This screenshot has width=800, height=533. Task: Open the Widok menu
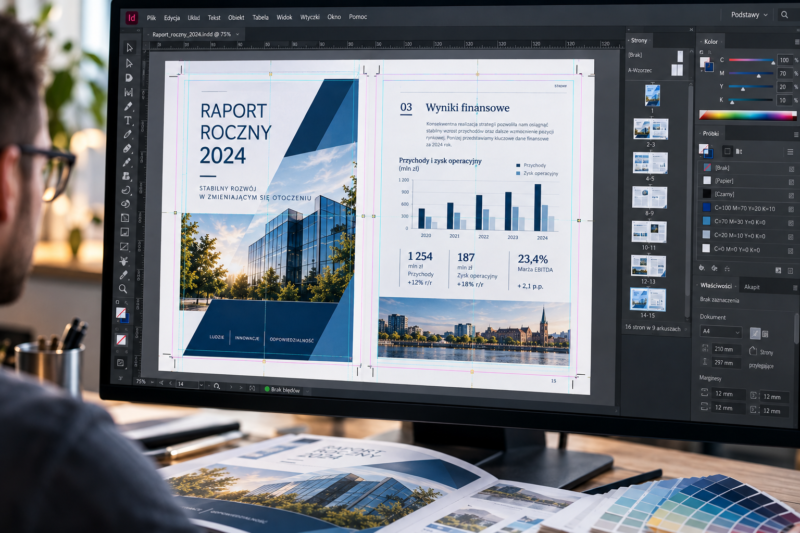[284, 17]
